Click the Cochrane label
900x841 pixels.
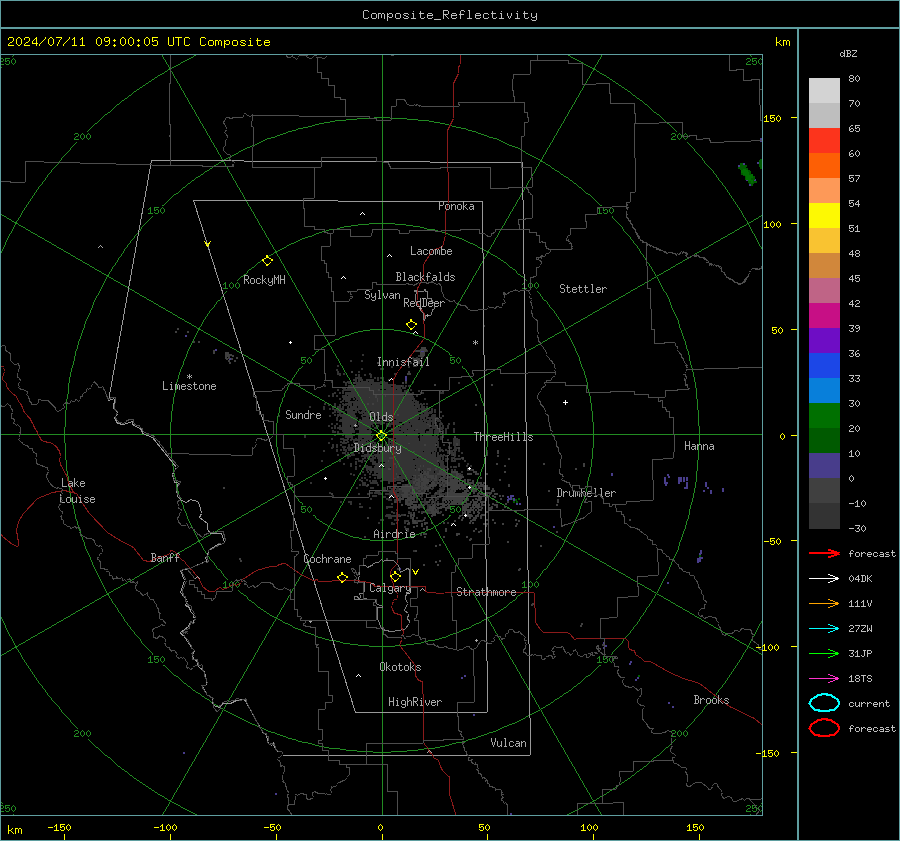[327, 559]
